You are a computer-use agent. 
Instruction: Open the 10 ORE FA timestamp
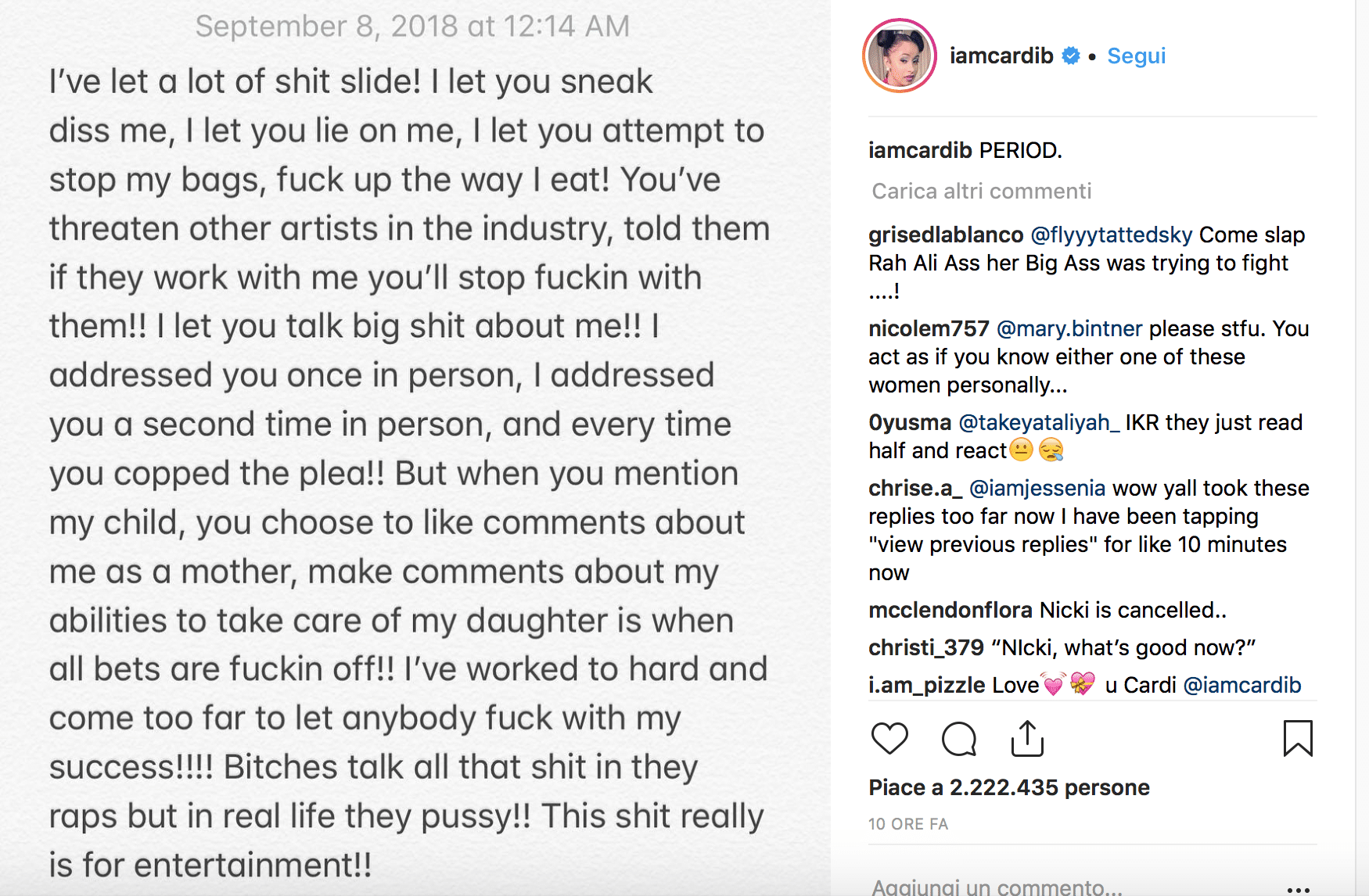click(908, 824)
